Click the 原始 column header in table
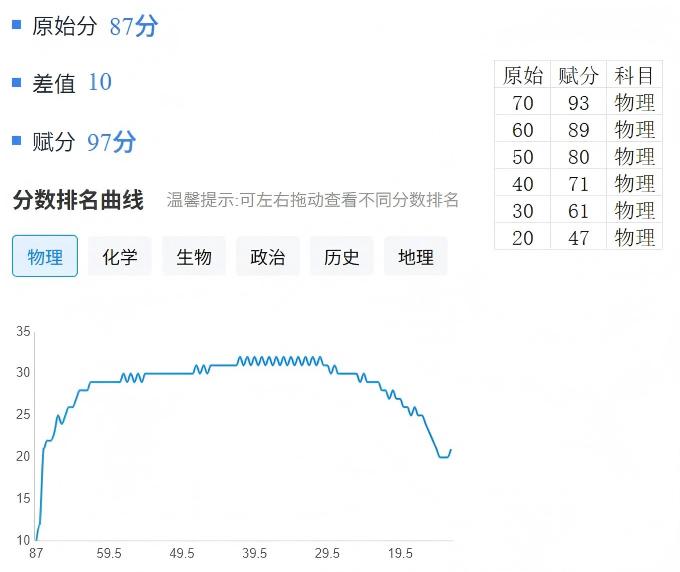Image resolution: width=680 pixels, height=572 pixels. (x=522, y=76)
